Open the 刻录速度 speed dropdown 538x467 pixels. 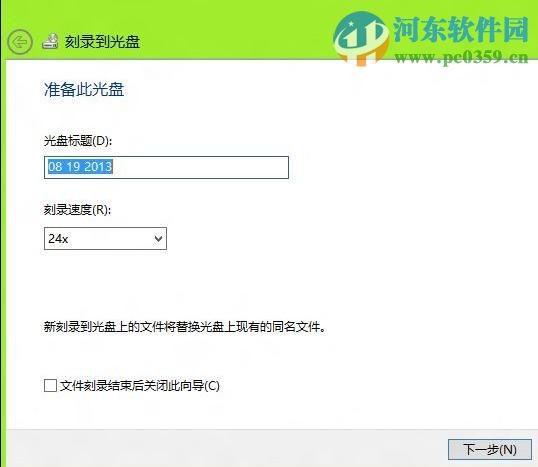pos(105,238)
